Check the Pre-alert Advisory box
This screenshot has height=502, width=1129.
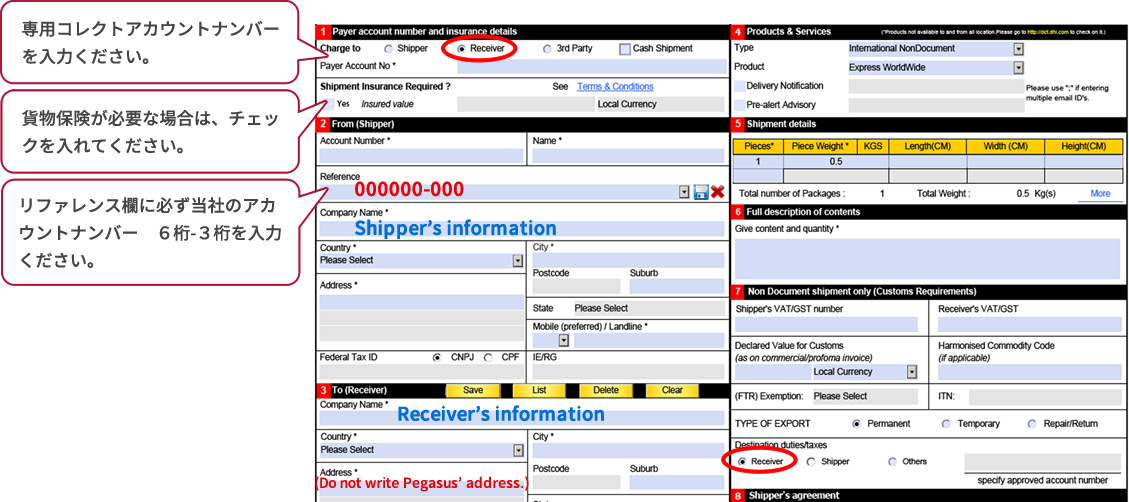tap(739, 105)
